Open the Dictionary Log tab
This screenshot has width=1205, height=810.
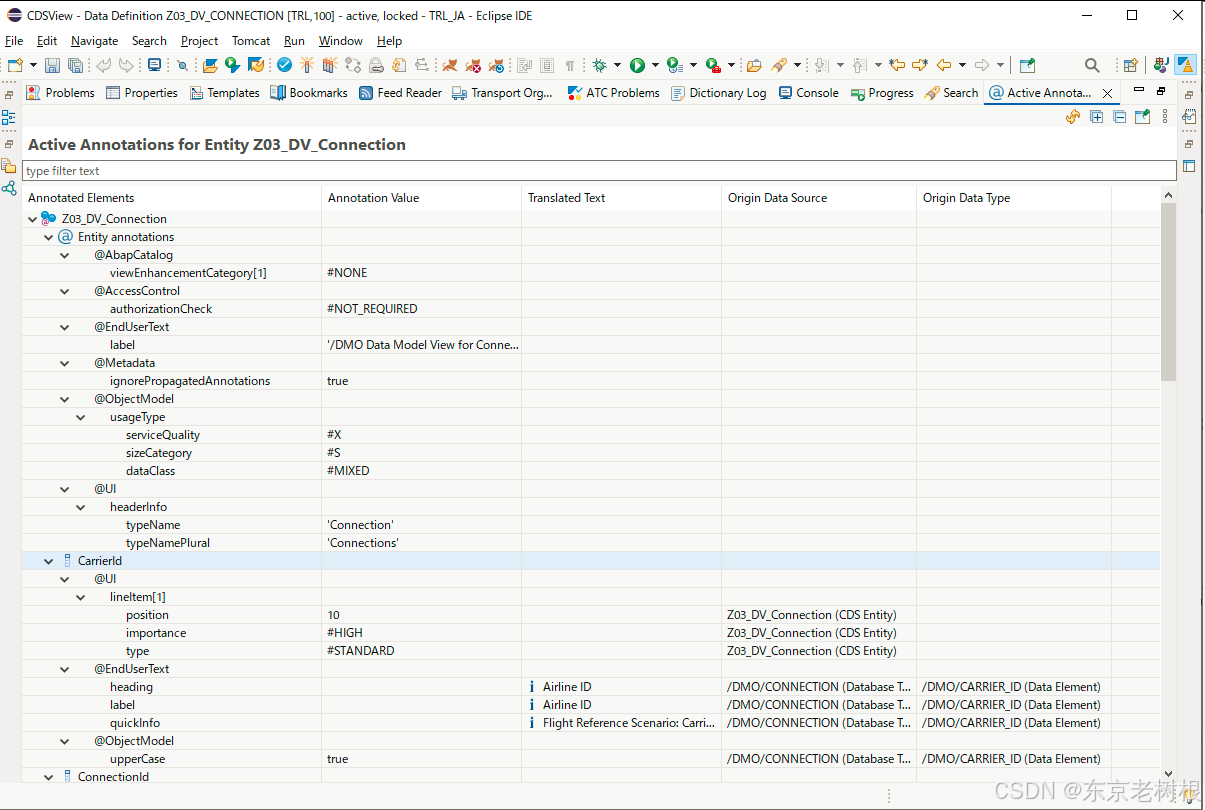tap(719, 92)
